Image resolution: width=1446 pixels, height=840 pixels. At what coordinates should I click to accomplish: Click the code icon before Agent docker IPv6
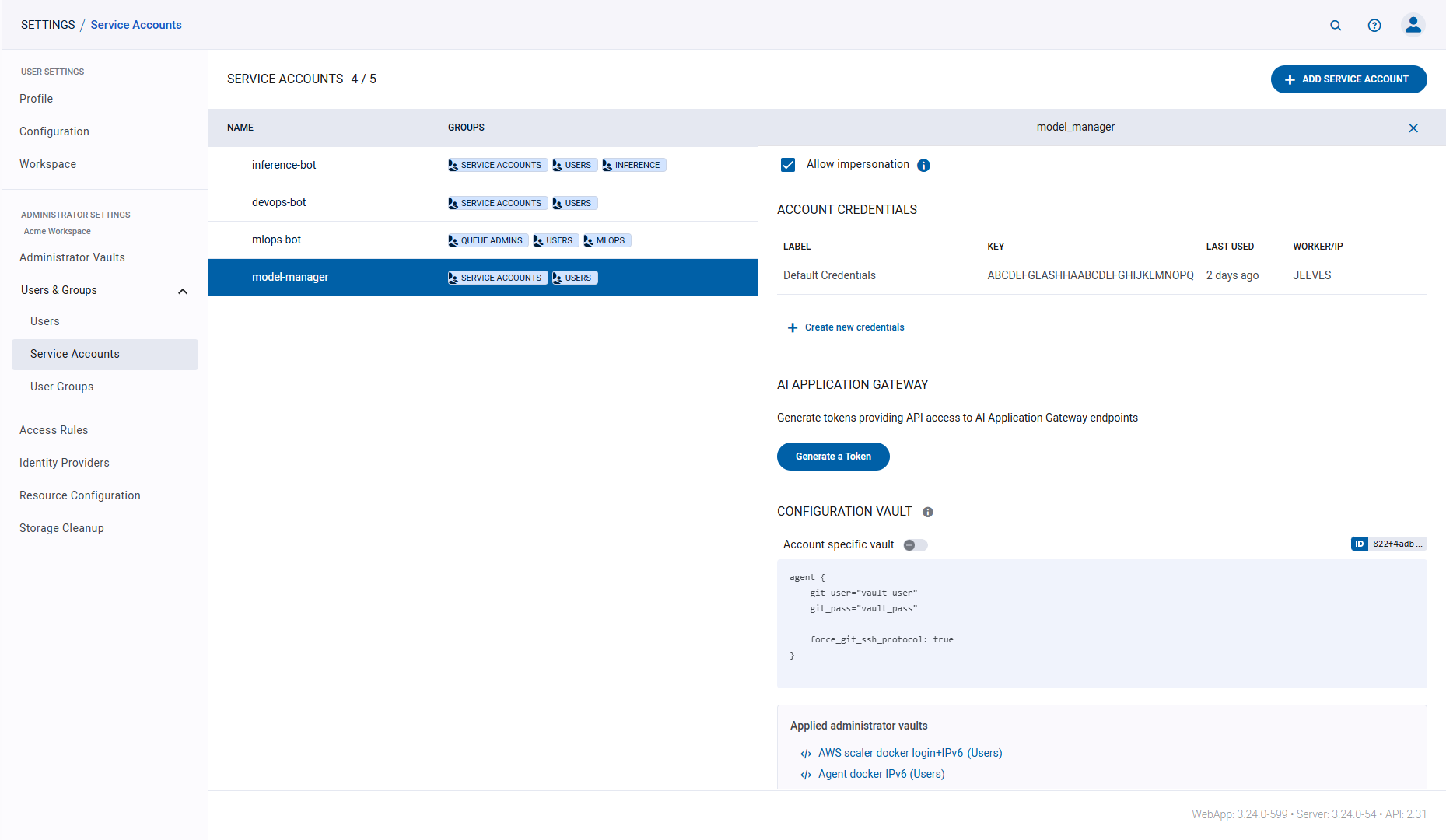[805, 774]
